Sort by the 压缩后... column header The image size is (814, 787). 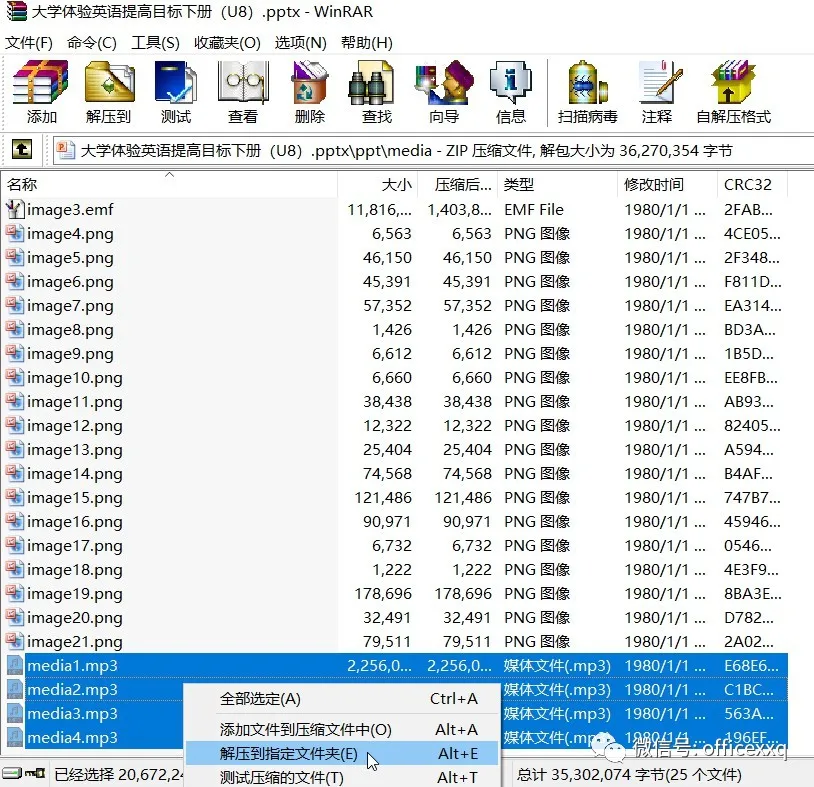pyautogui.click(x=458, y=184)
